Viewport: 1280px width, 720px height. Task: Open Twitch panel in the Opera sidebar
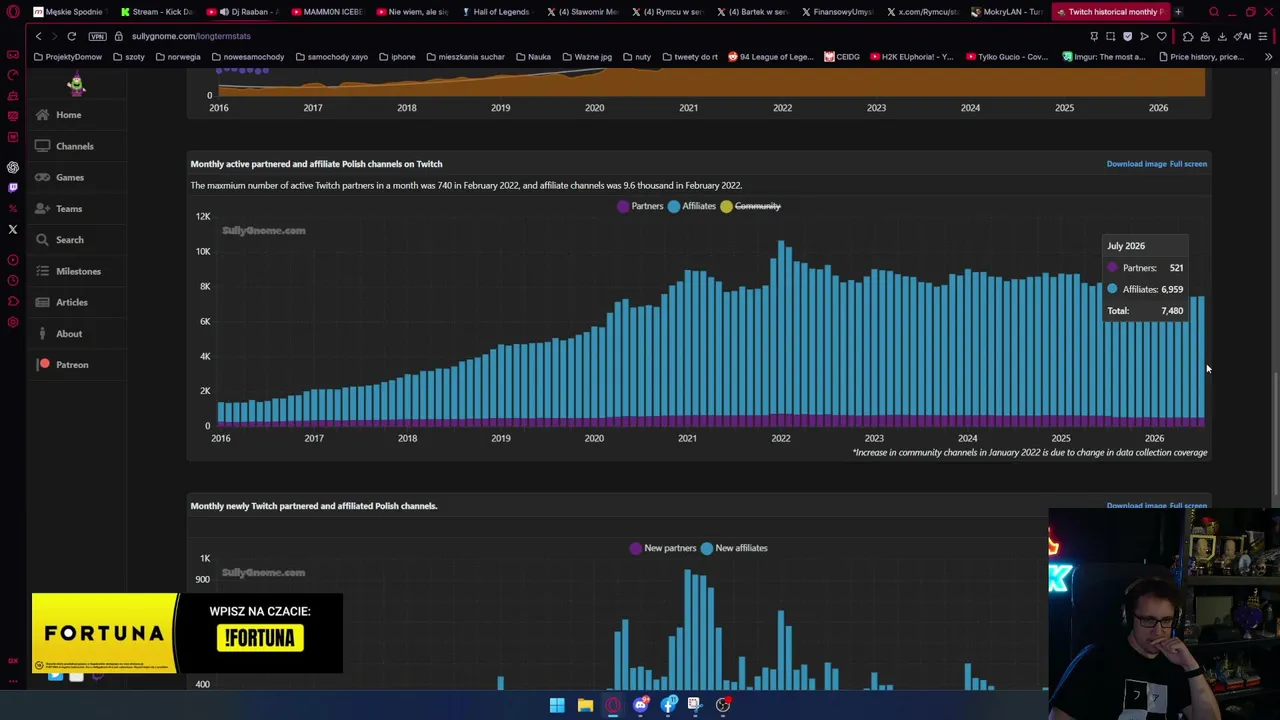pyautogui.click(x=13, y=187)
